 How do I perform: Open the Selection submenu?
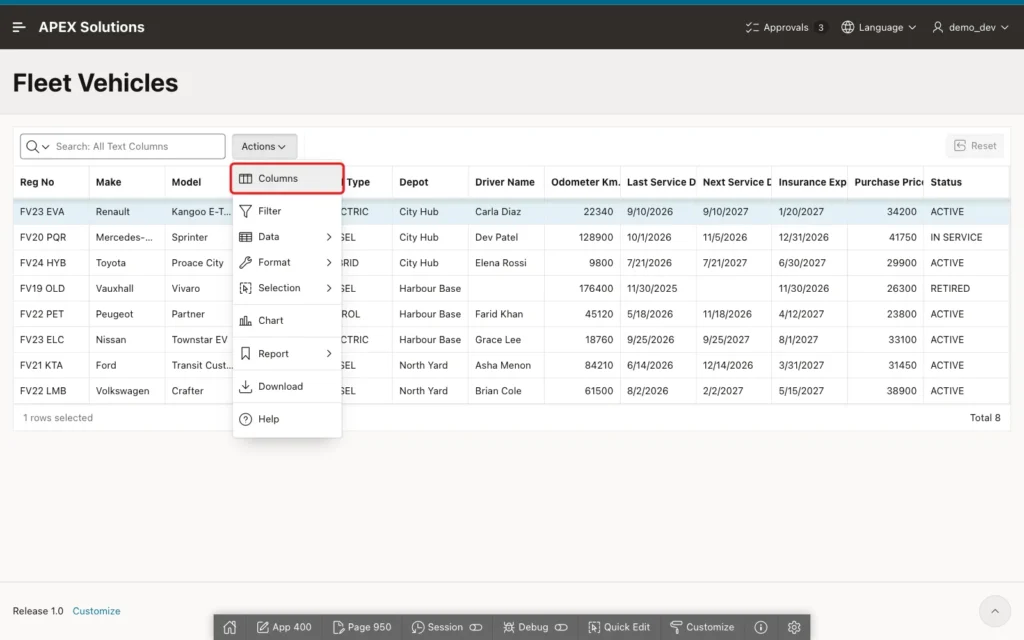(287, 288)
